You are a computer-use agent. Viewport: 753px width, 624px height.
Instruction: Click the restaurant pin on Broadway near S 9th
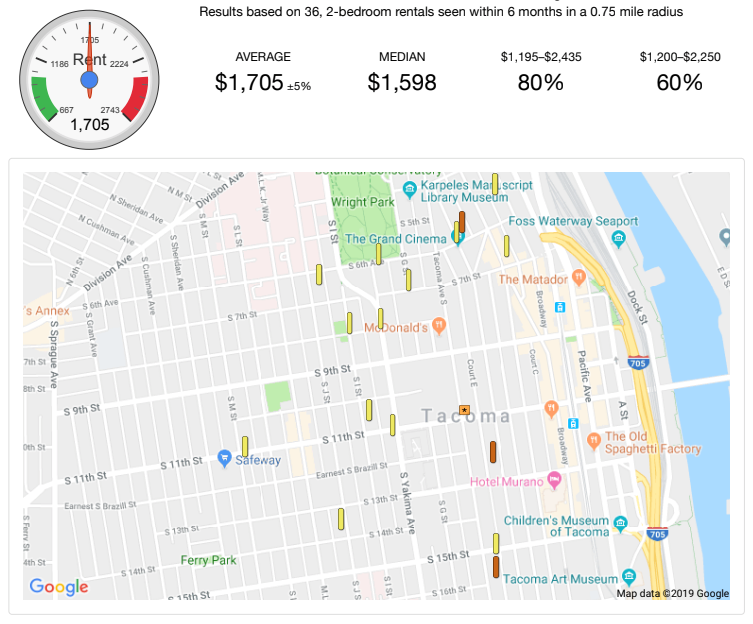[551, 408]
